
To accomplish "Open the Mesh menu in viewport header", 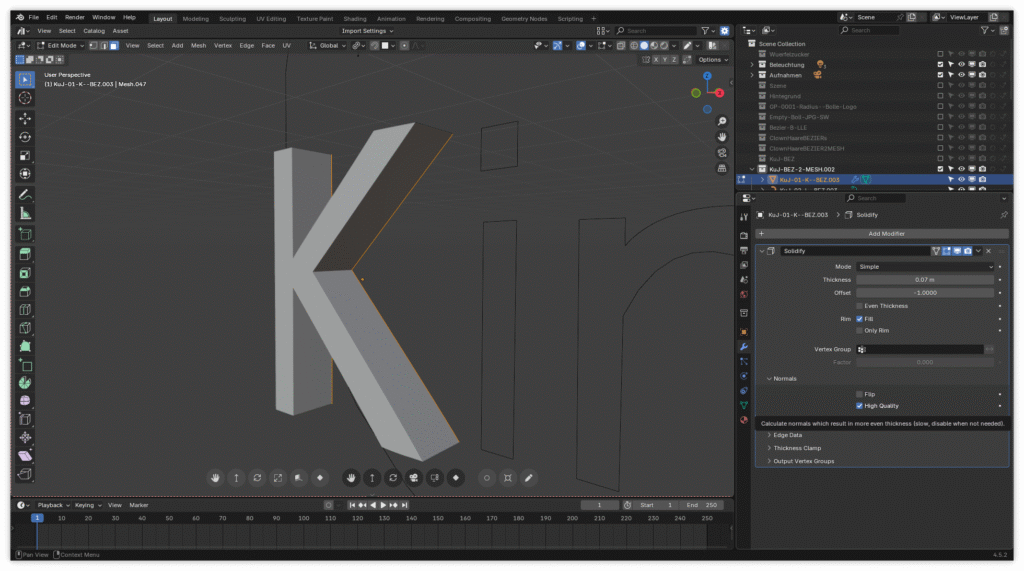I will [x=199, y=45].
